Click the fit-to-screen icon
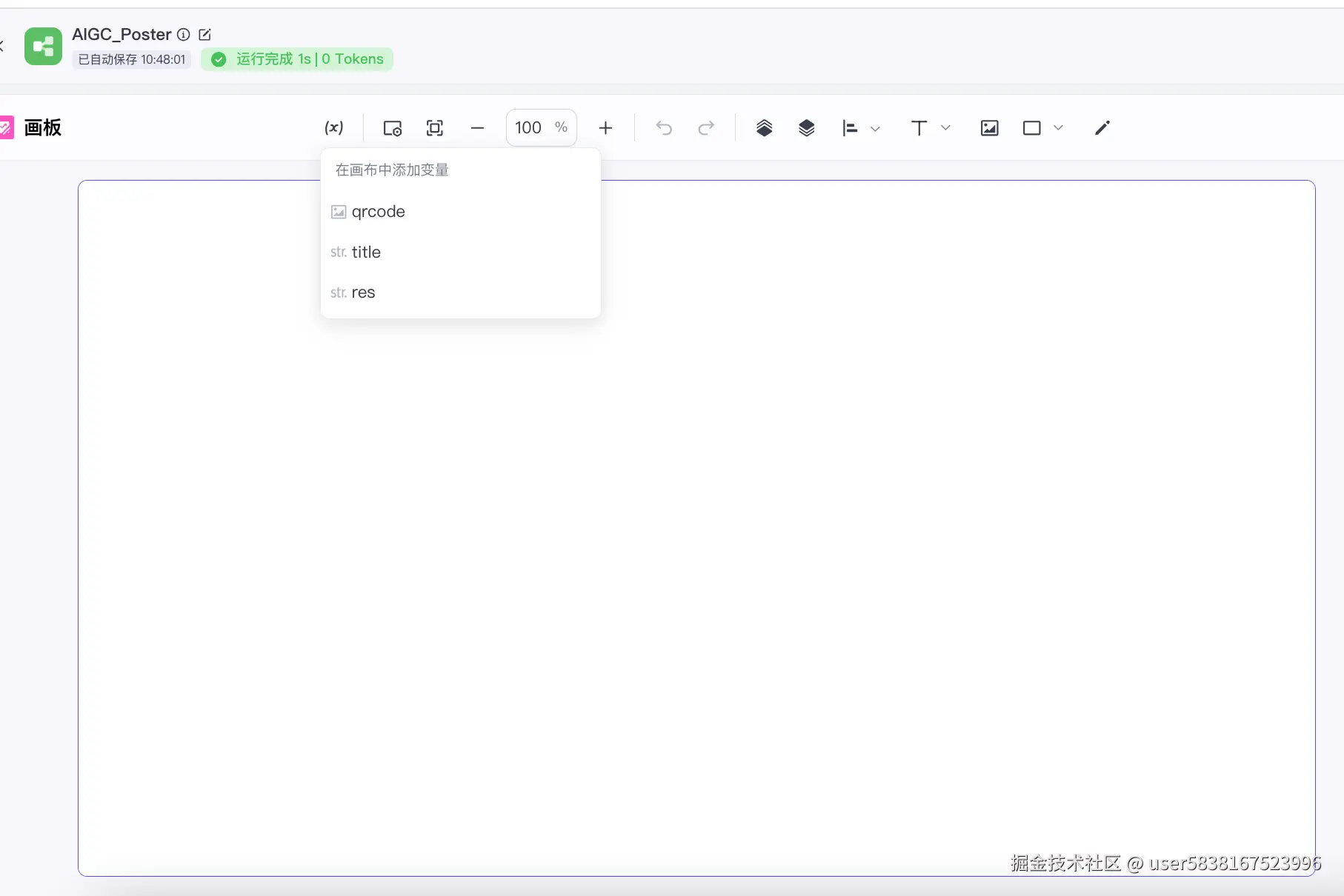This screenshot has width=1344, height=896. click(435, 128)
